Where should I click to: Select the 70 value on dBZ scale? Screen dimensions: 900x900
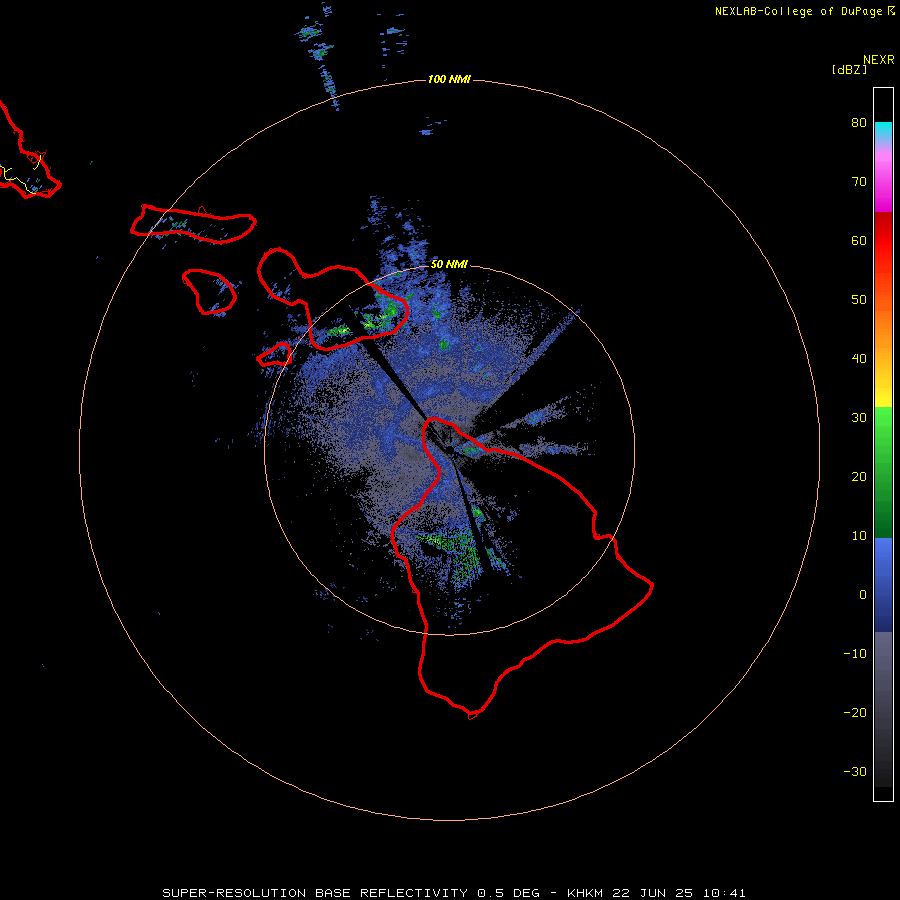tap(859, 181)
